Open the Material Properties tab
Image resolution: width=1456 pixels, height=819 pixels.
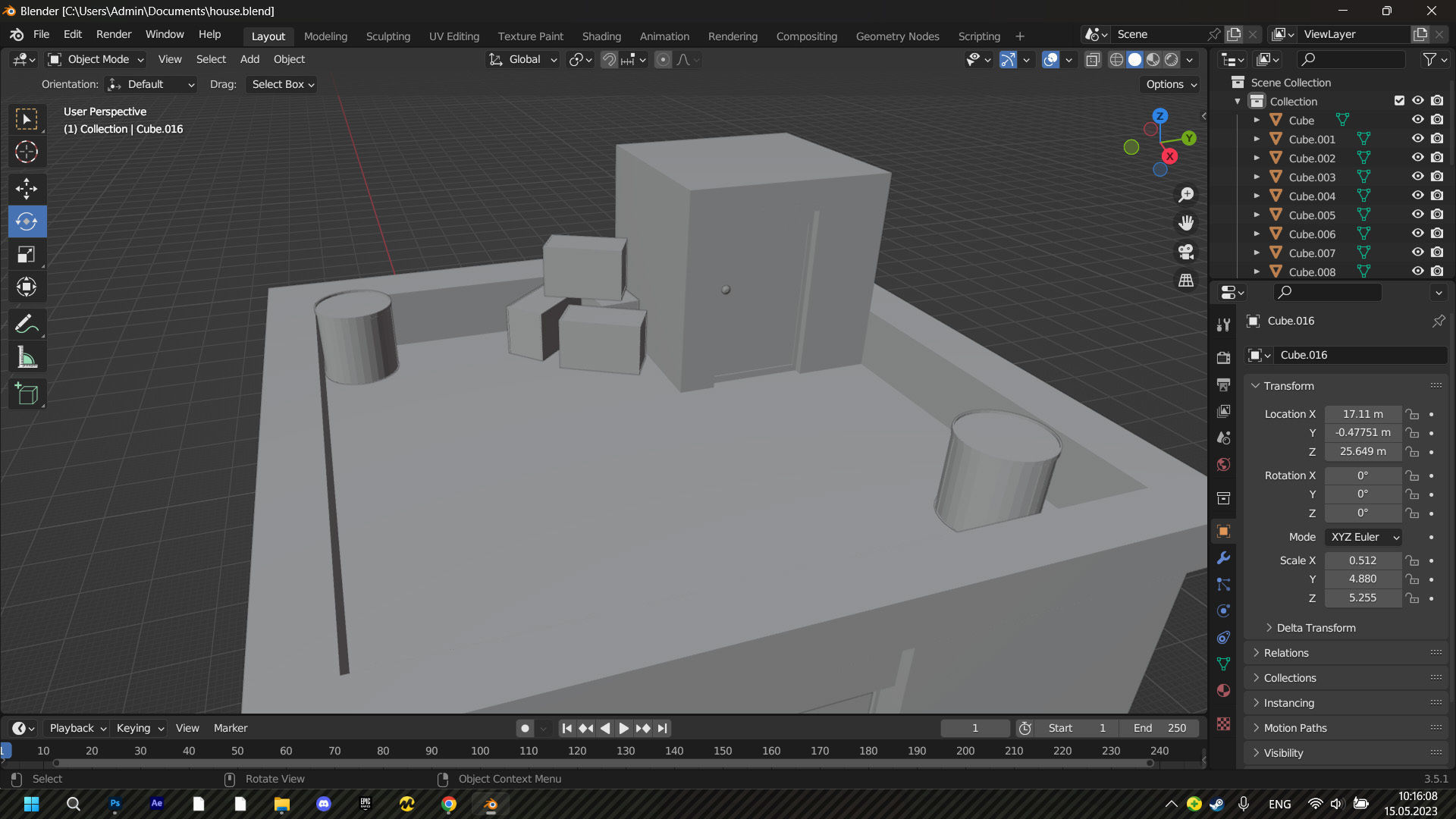pos(1223,691)
